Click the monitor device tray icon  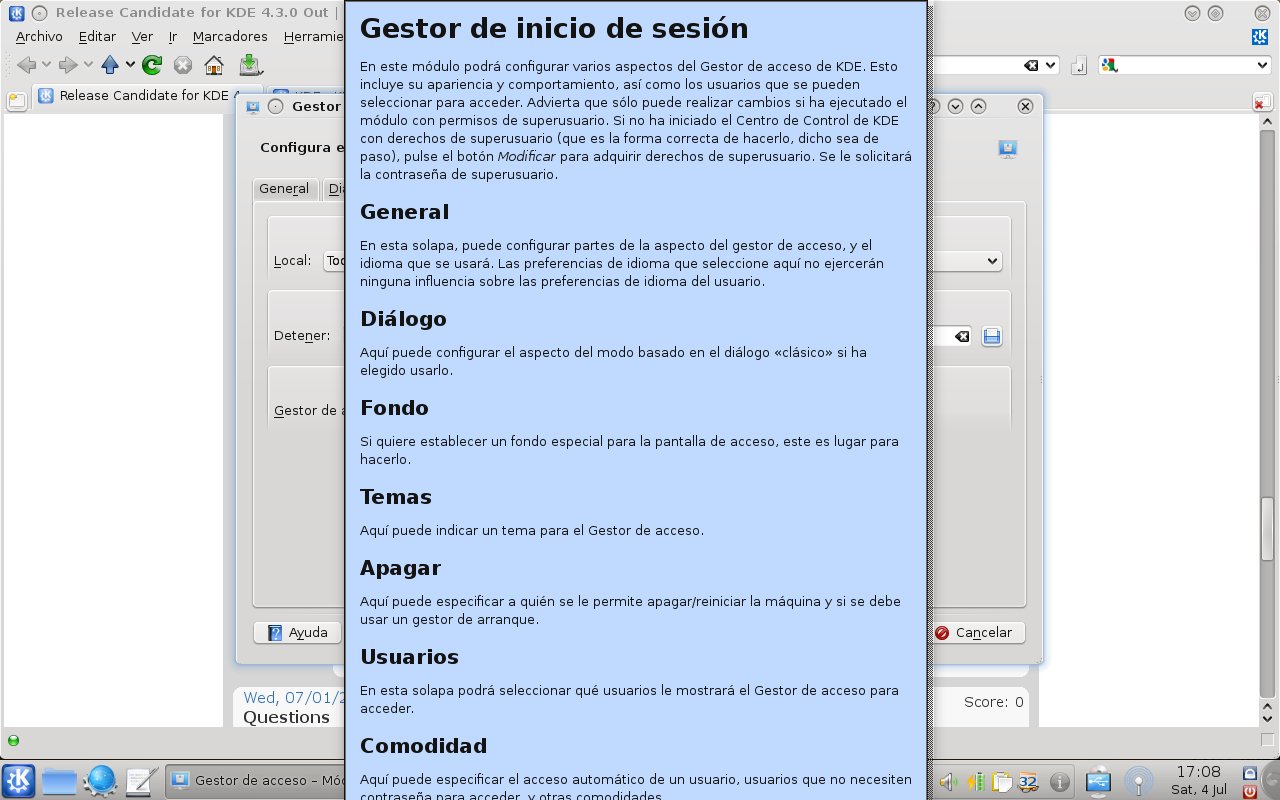[x=1098, y=781]
